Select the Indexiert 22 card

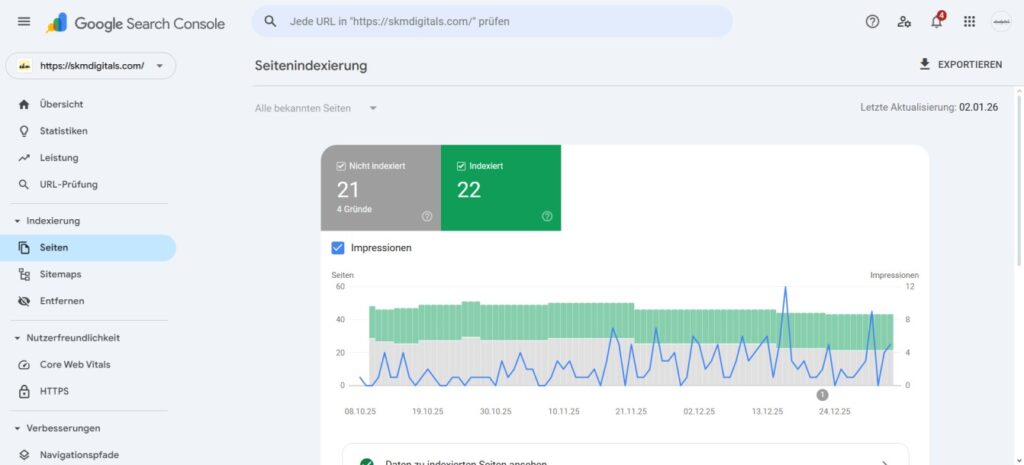tap(501, 188)
